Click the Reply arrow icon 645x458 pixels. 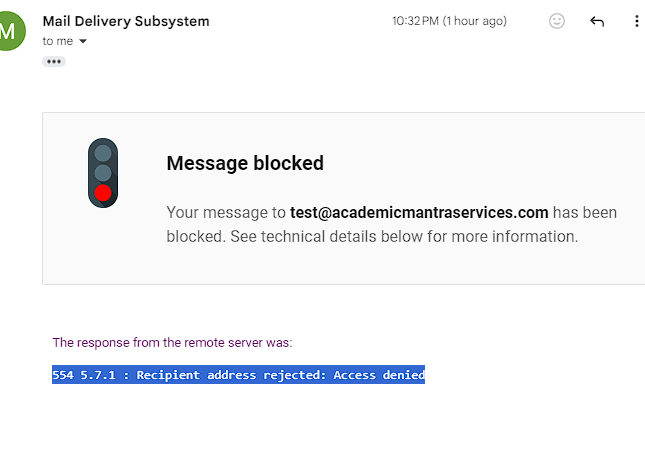coord(597,21)
